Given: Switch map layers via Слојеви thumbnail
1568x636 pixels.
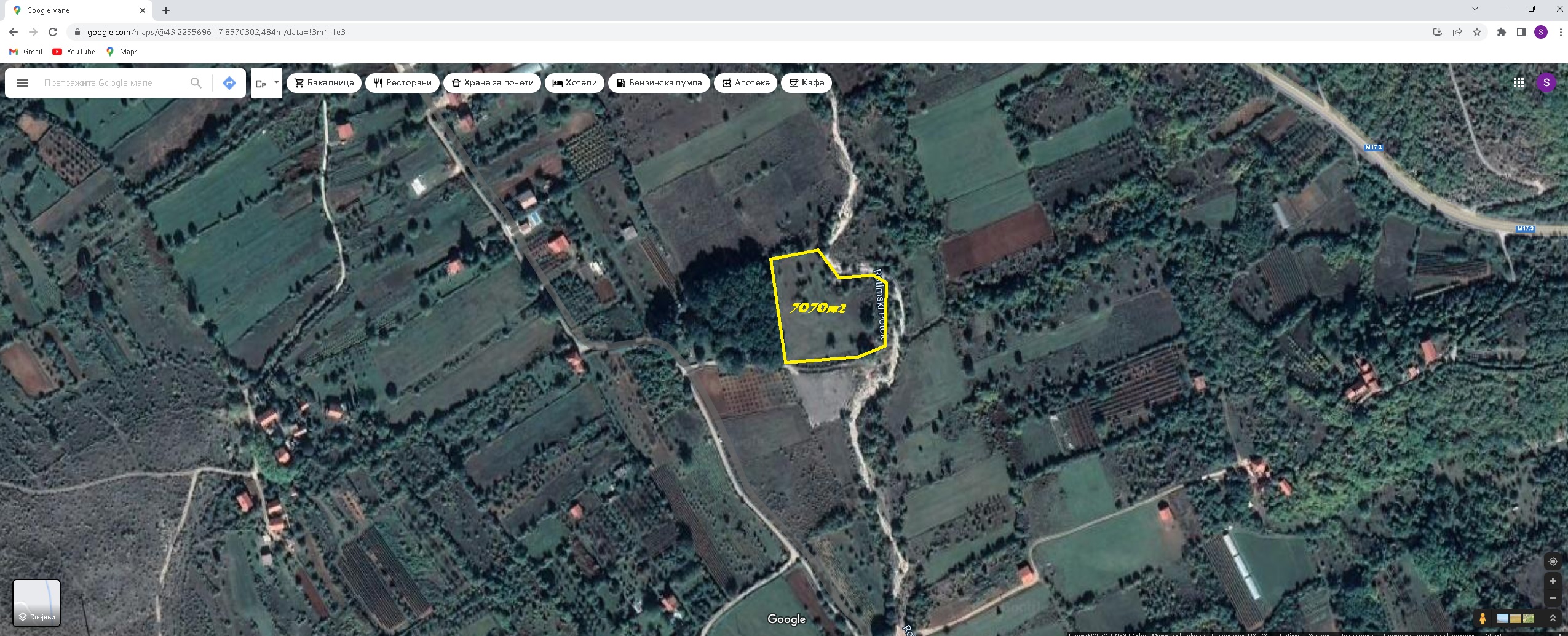Looking at the screenshot, I should click(x=37, y=603).
